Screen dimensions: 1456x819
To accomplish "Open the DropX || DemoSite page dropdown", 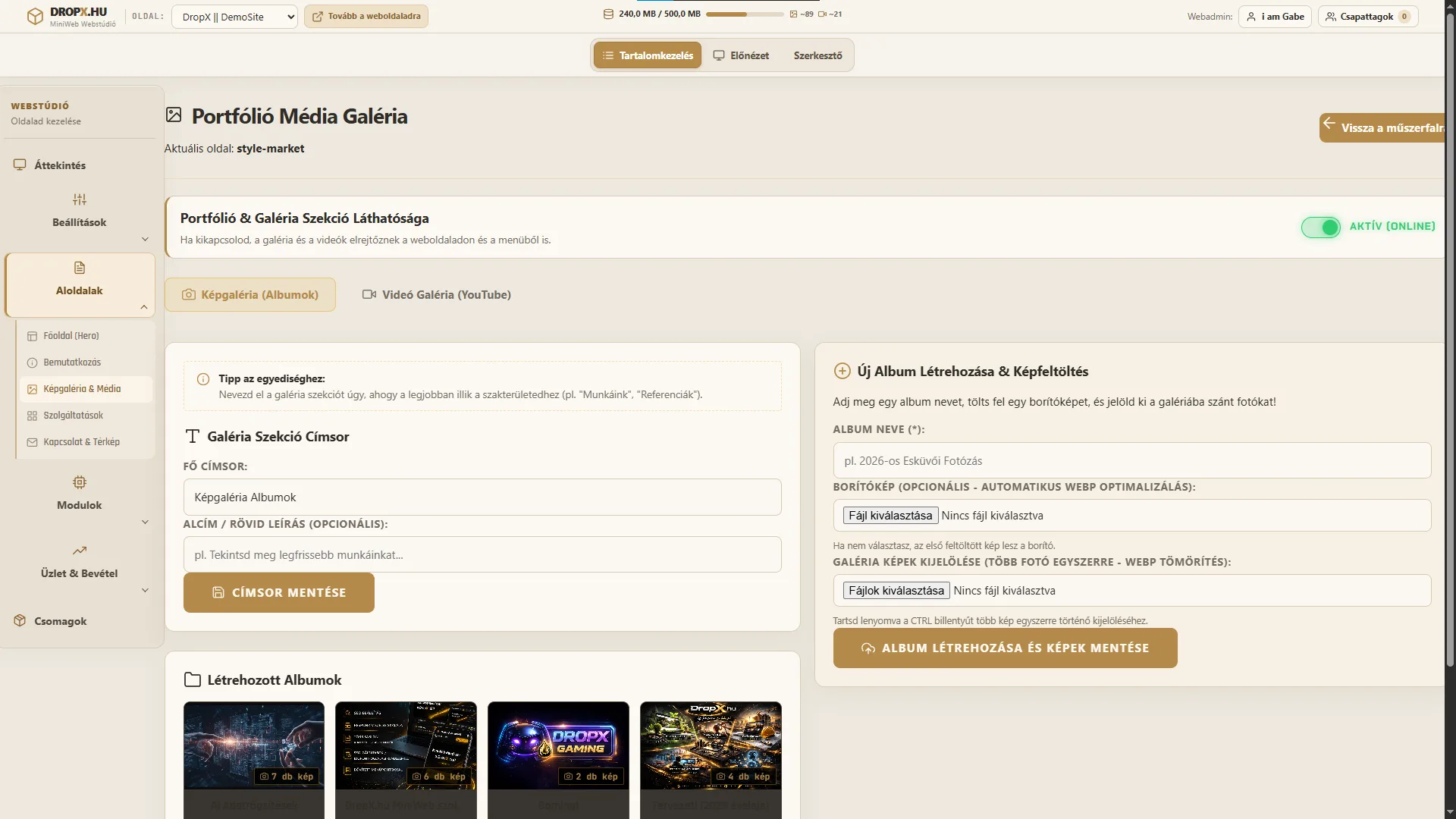I will pos(235,17).
